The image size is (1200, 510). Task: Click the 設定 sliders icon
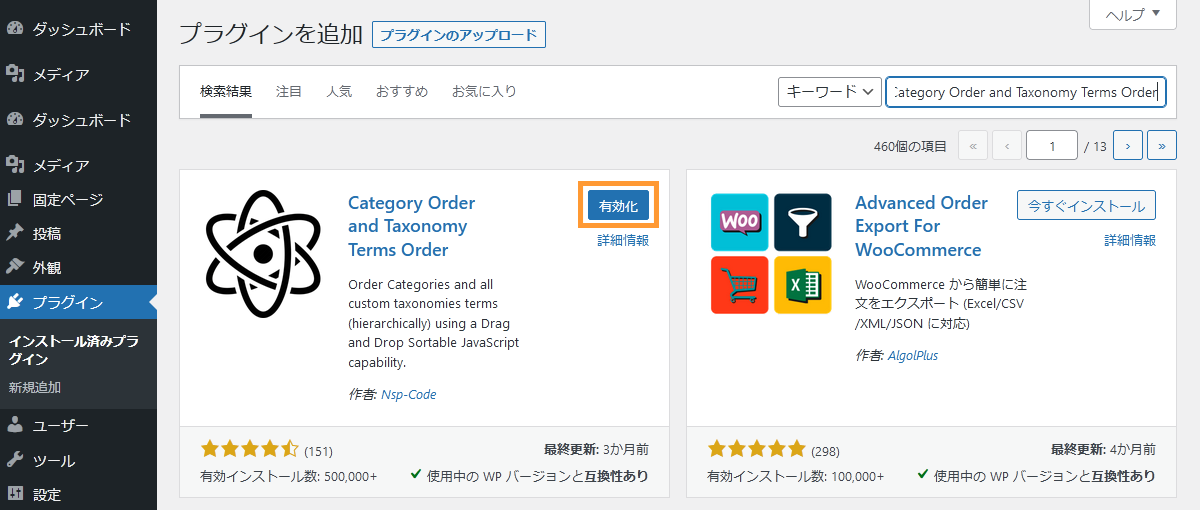tap(15, 494)
